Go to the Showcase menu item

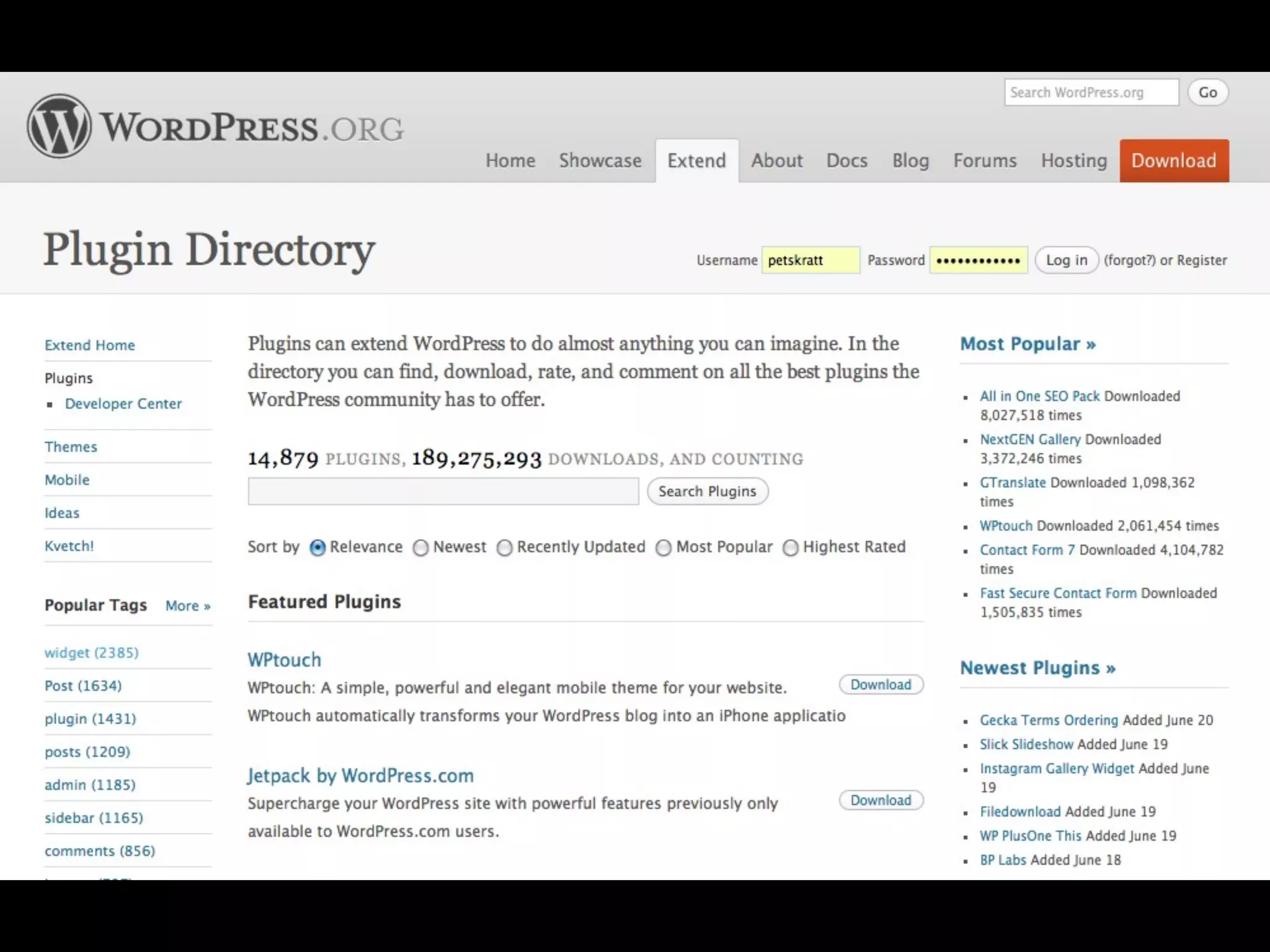tap(600, 161)
